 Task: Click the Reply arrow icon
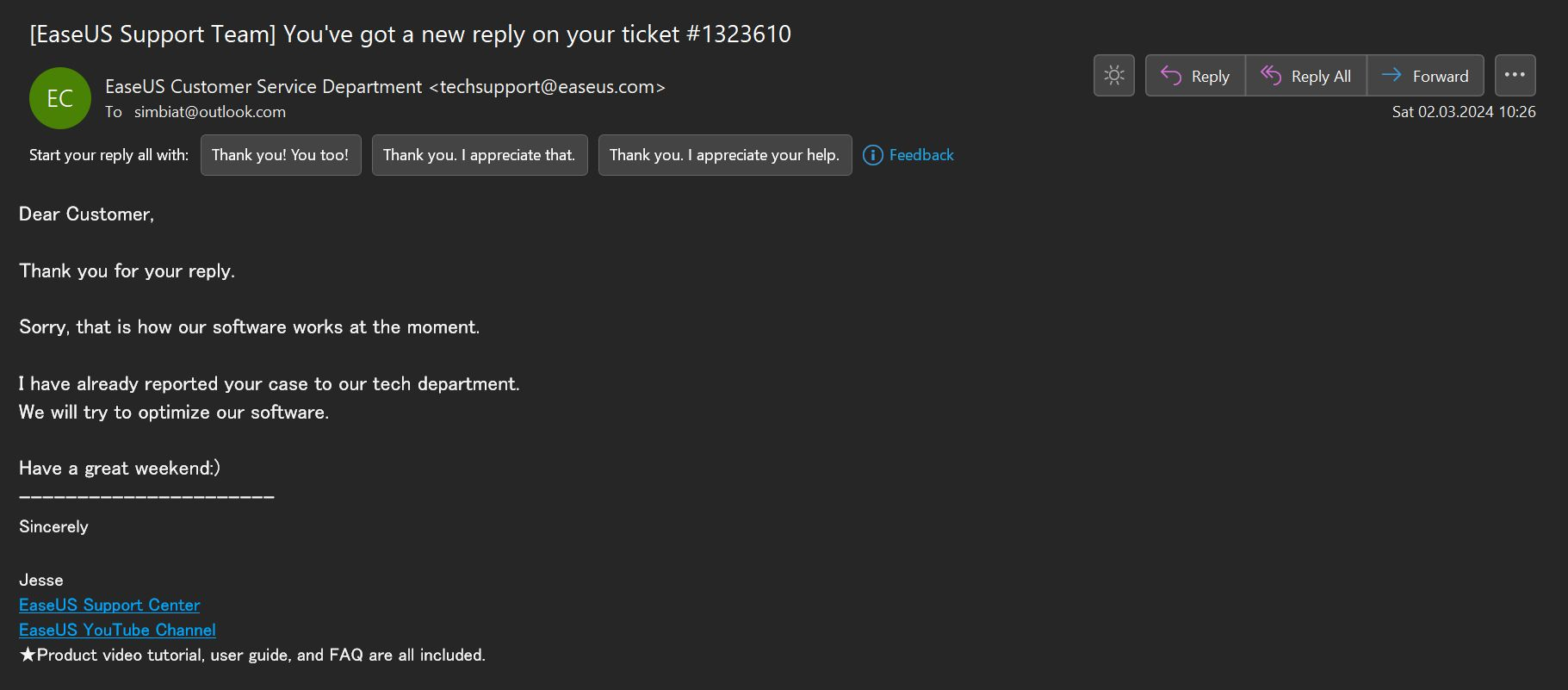coord(1171,76)
